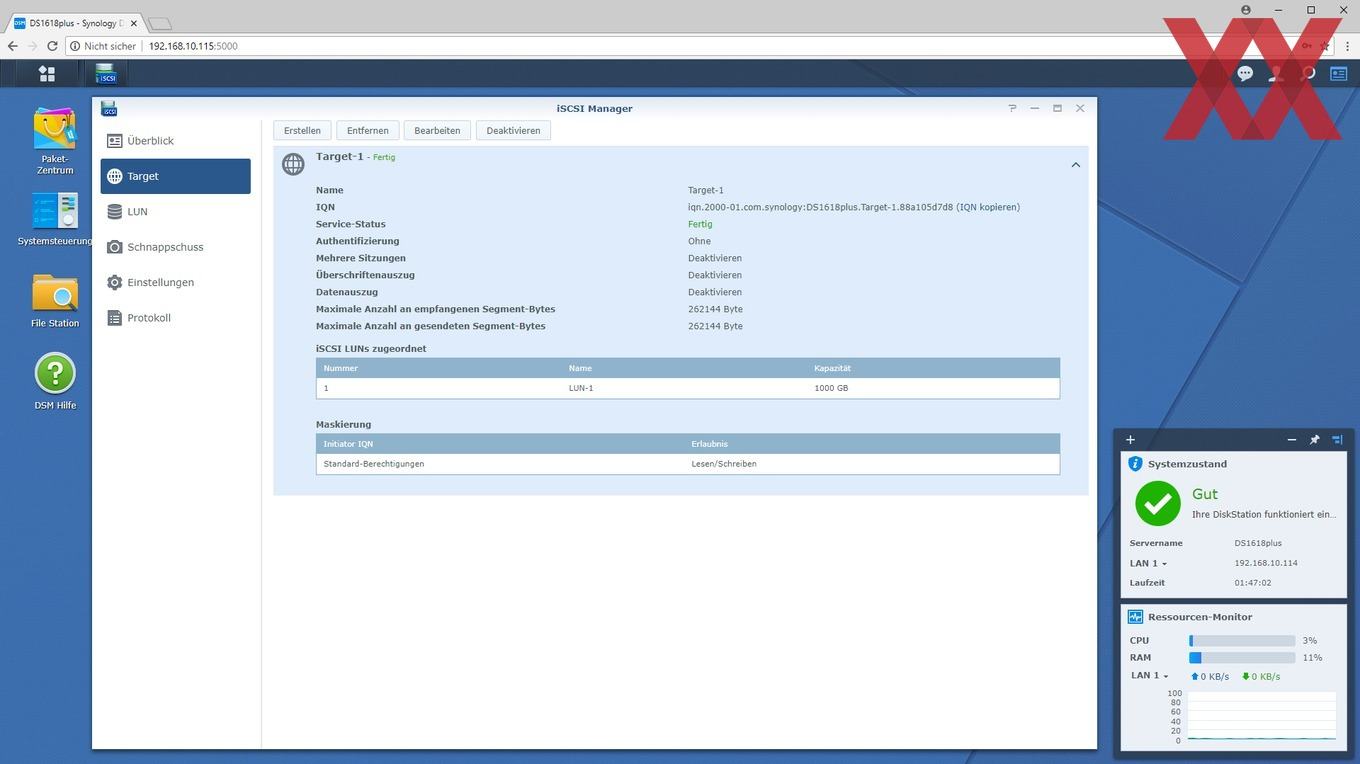Open the user account options icon
The width and height of the screenshot is (1360, 764).
point(1276,73)
